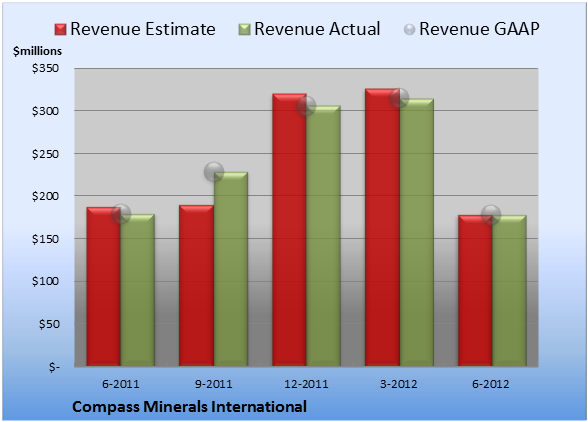The width and height of the screenshot is (588, 422).
Task: Click the '$50' y-axis value
Action: coord(49,324)
